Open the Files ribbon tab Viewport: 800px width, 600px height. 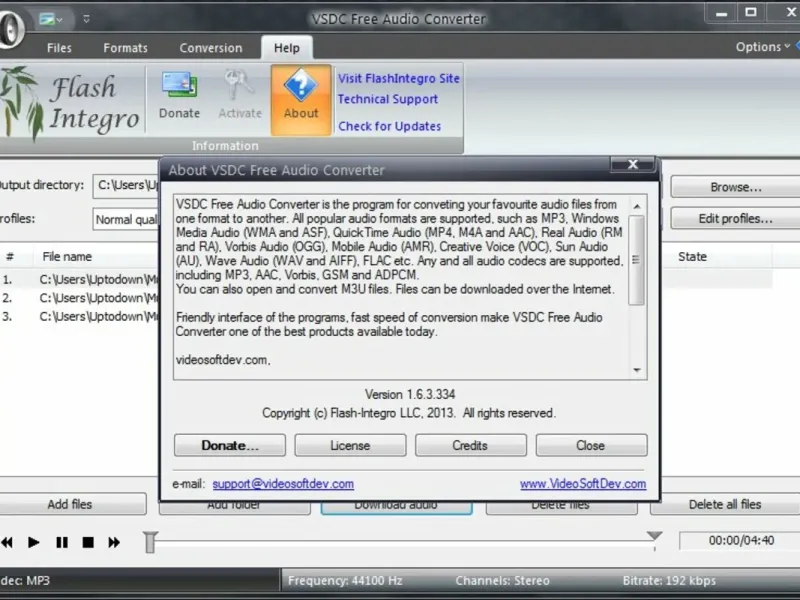point(59,48)
